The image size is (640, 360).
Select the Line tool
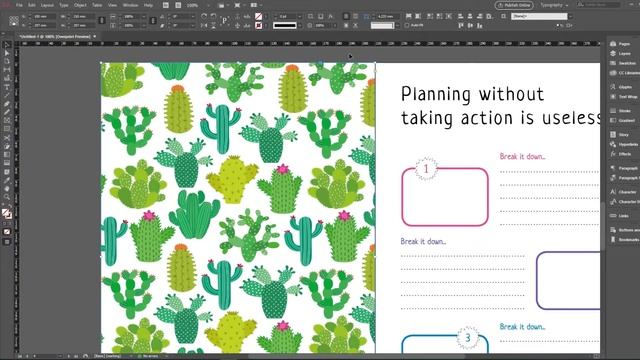pos(7,95)
